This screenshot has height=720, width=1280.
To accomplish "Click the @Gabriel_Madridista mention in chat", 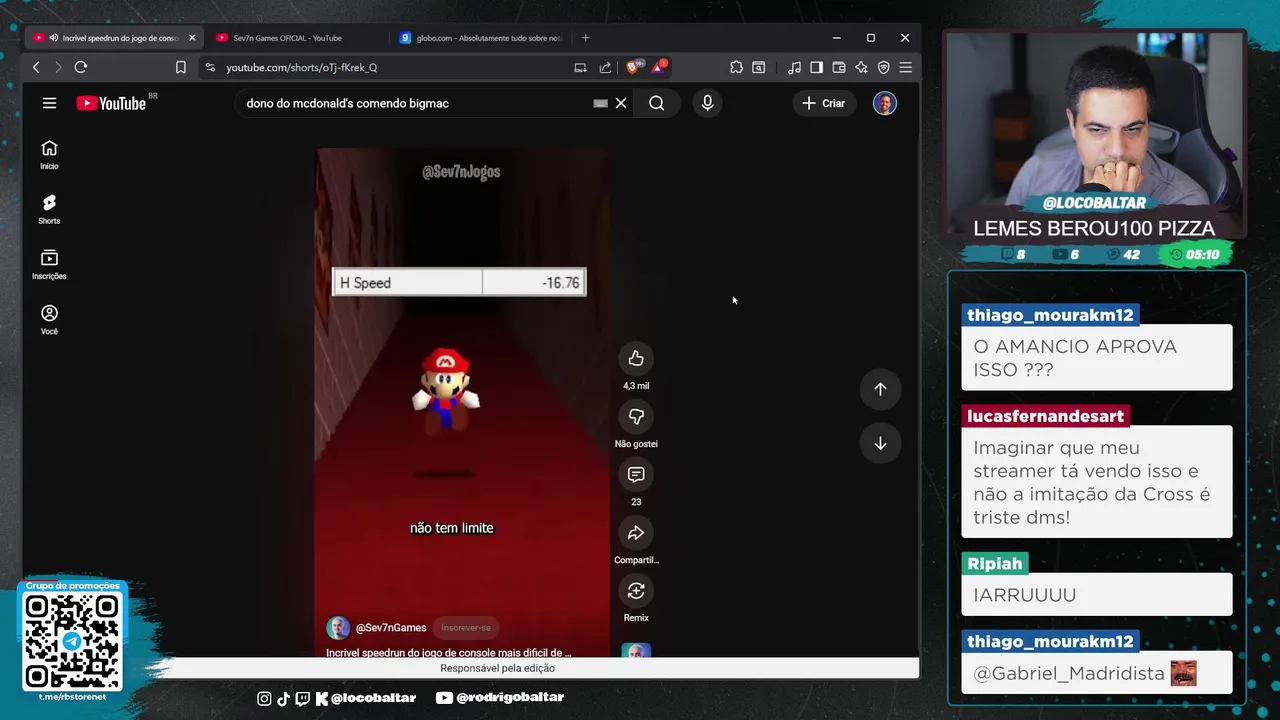I will 1069,674.
